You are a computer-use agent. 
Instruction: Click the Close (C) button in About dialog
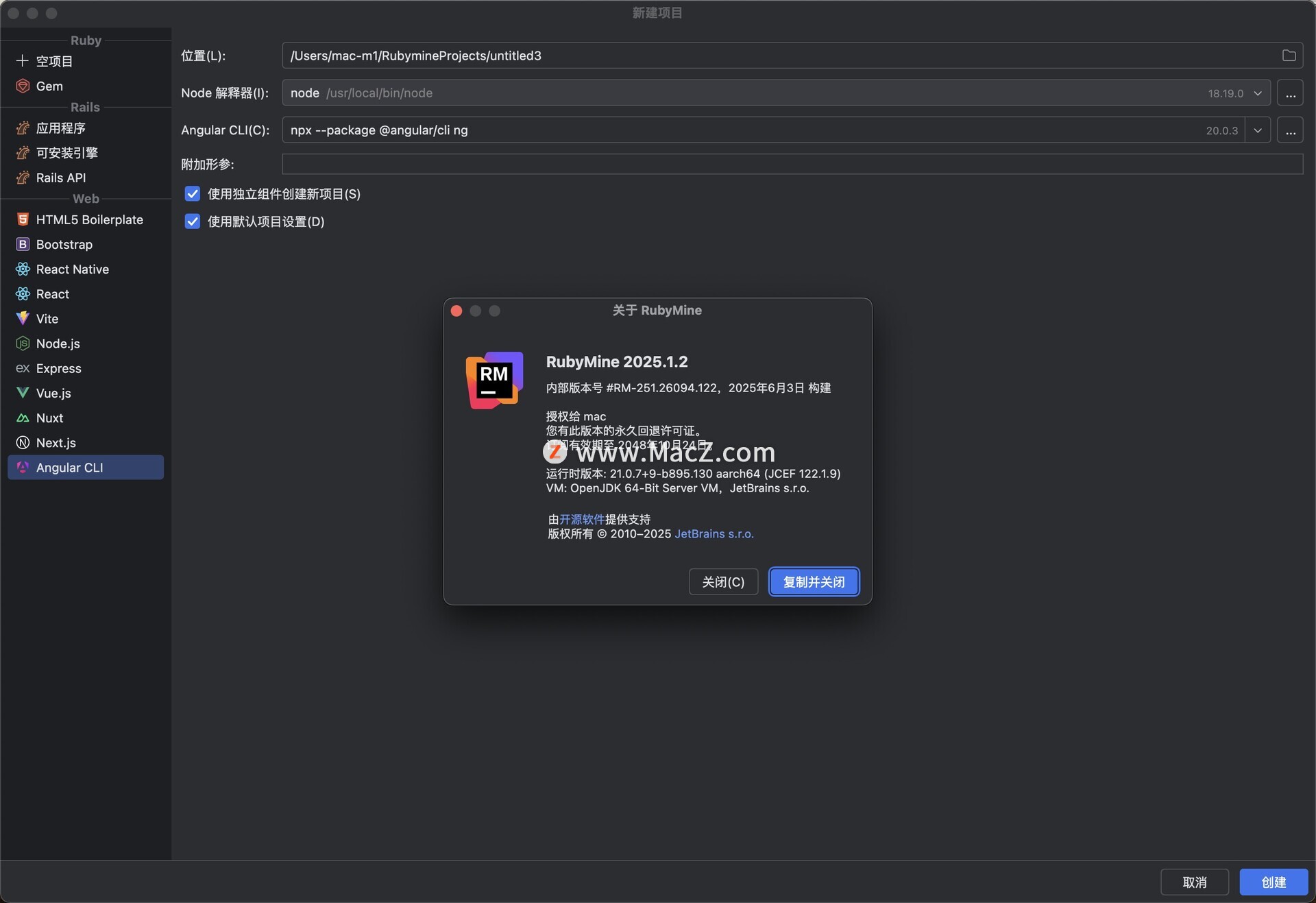(723, 581)
